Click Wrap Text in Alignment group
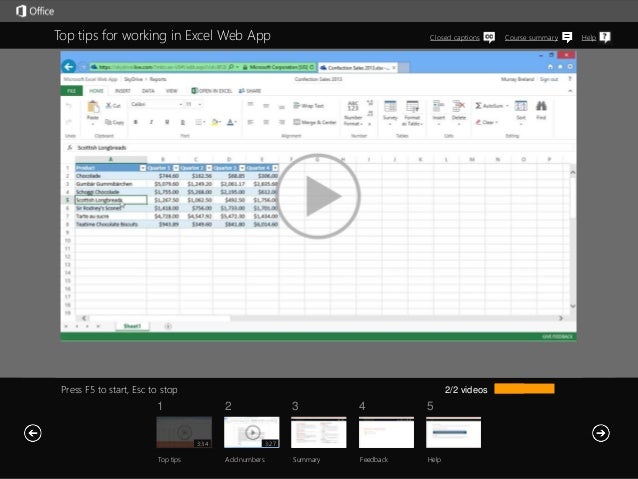 [x=308, y=106]
